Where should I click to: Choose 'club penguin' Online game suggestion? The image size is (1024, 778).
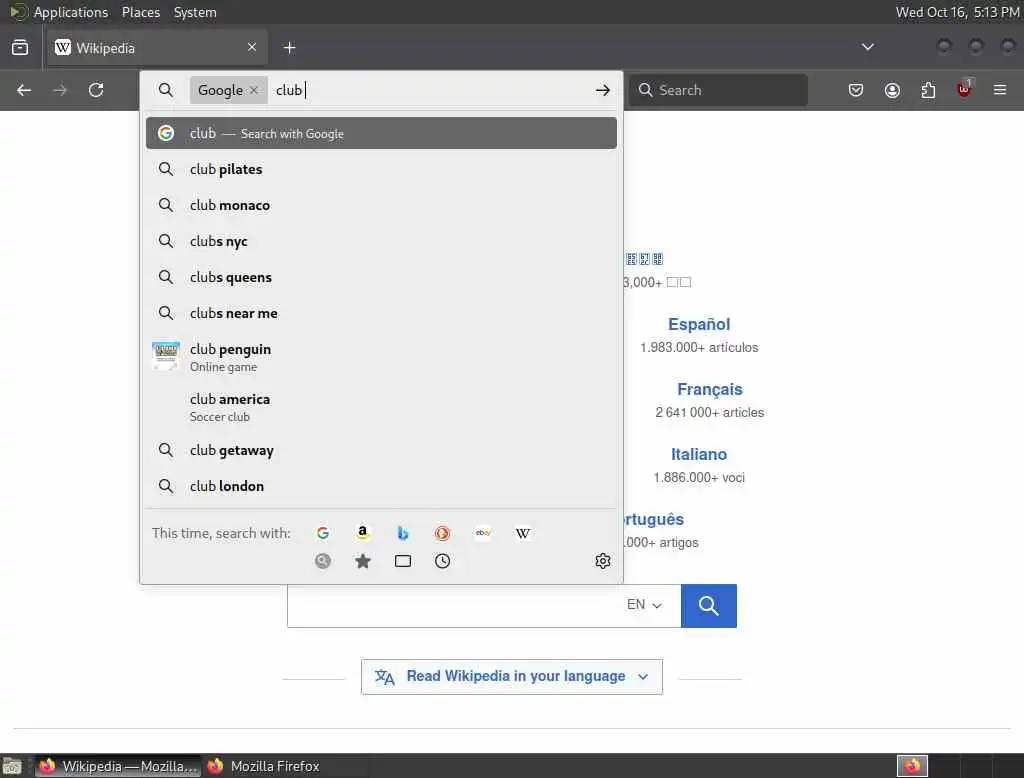381,357
